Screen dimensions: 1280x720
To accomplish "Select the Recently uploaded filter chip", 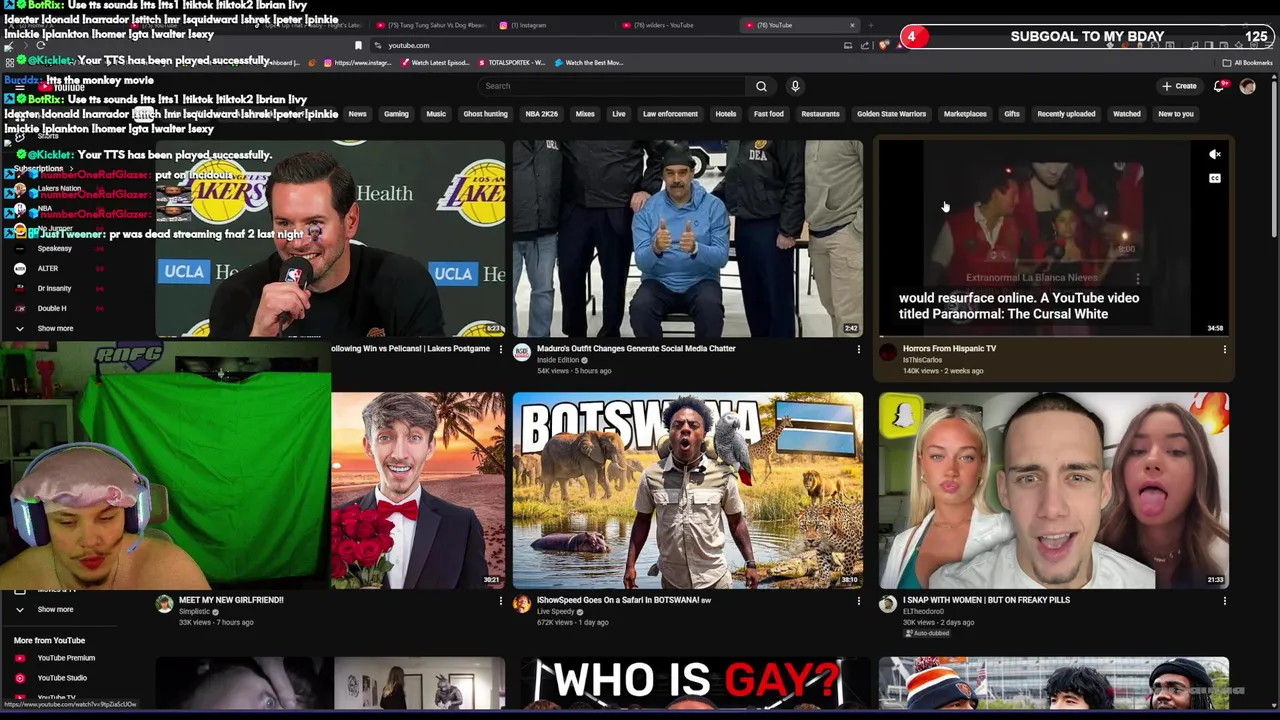I will (x=1066, y=114).
